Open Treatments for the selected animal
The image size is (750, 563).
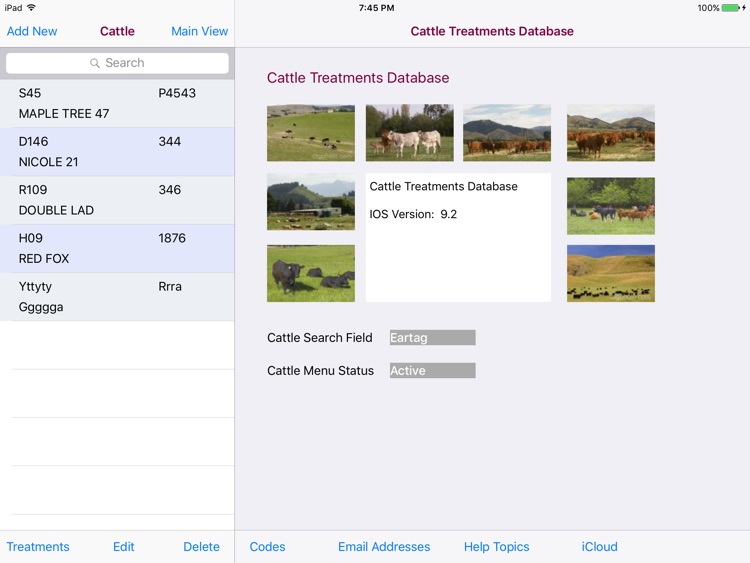coord(38,547)
